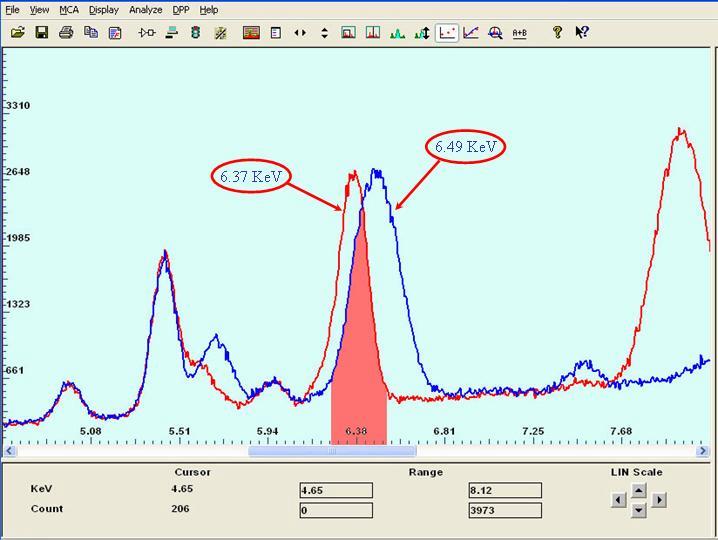
Task: Click the Count range maximum field 3973
Action: tap(505, 510)
